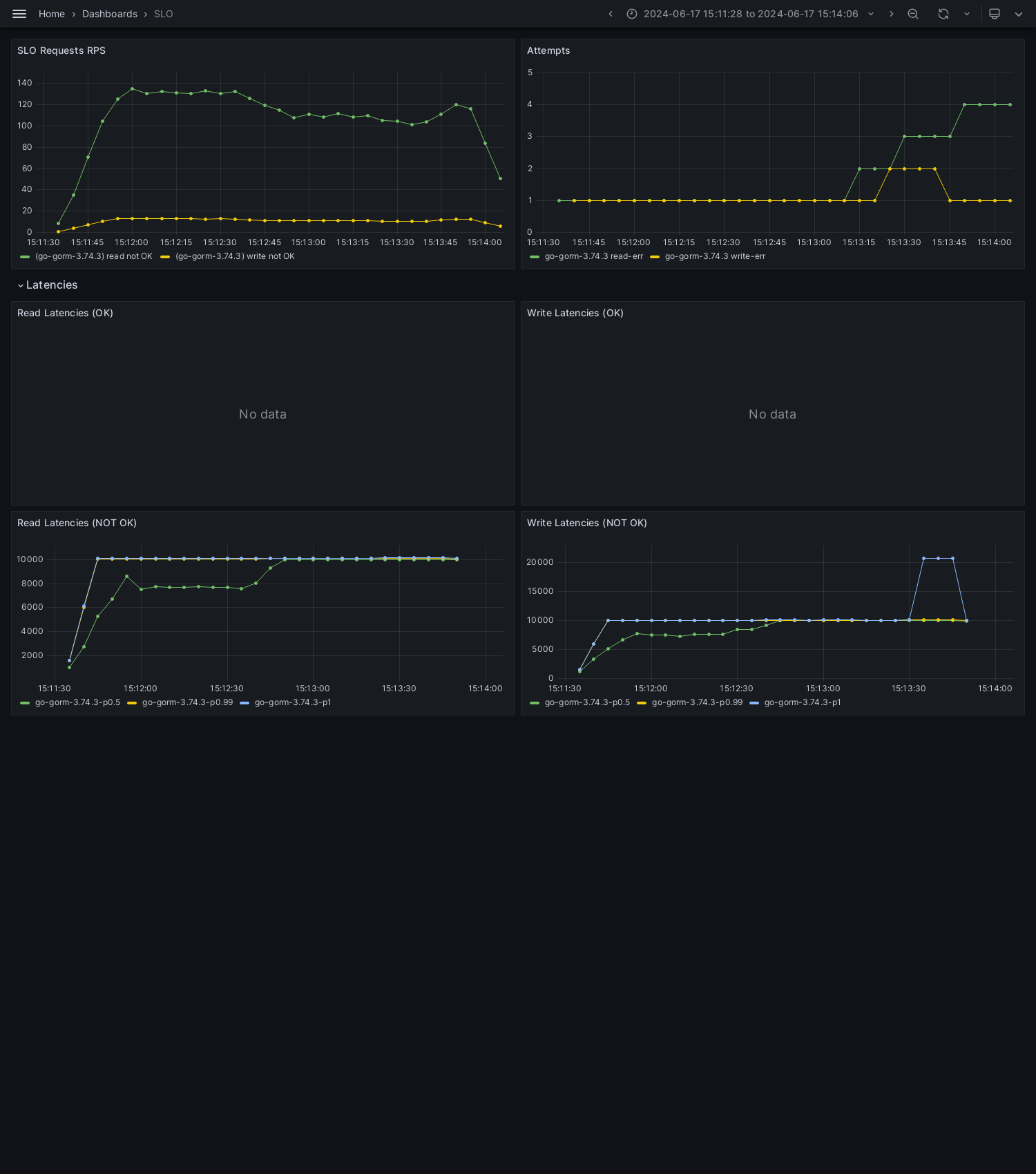Toggle p0.99 legend in Read Latencies NOT OK
Image resolution: width=1036 pixels, height=1174 pixels.
click(x=188, y=702)
